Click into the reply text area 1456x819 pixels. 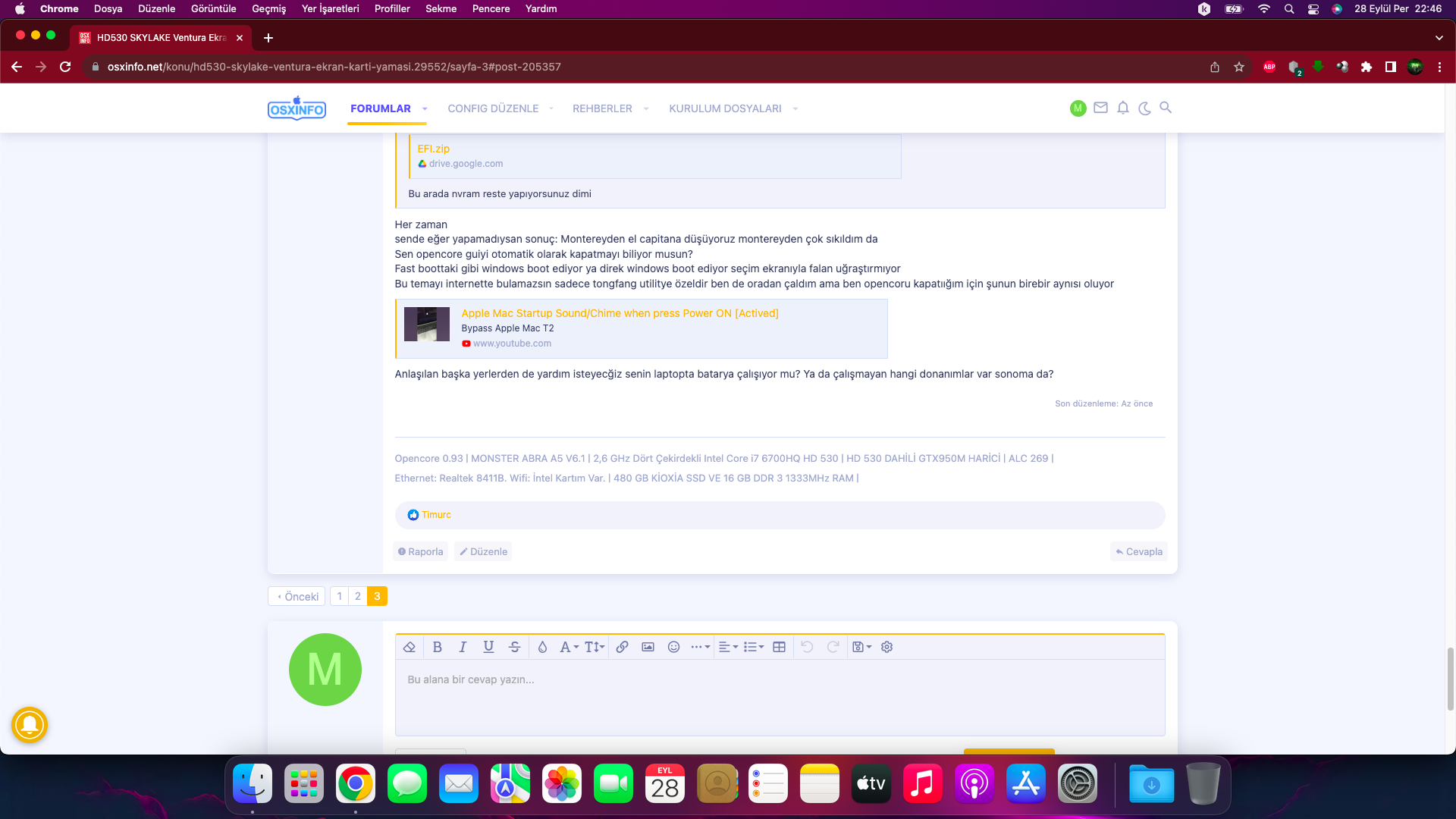(x=780, y=696)
